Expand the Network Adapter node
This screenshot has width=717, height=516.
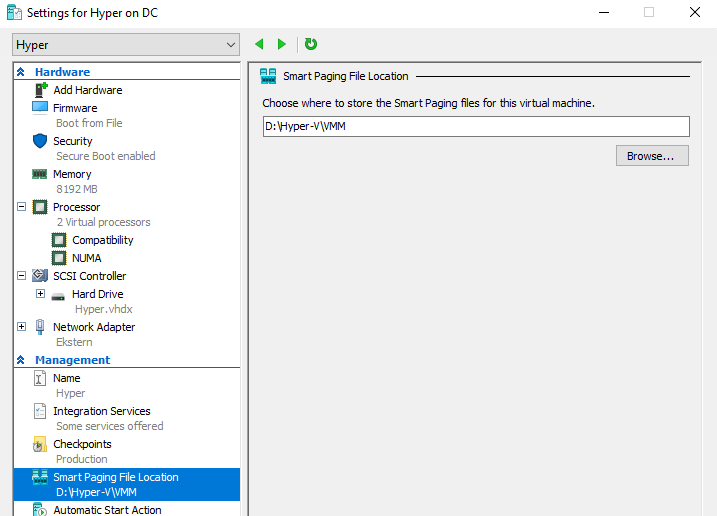pos(22,327)
